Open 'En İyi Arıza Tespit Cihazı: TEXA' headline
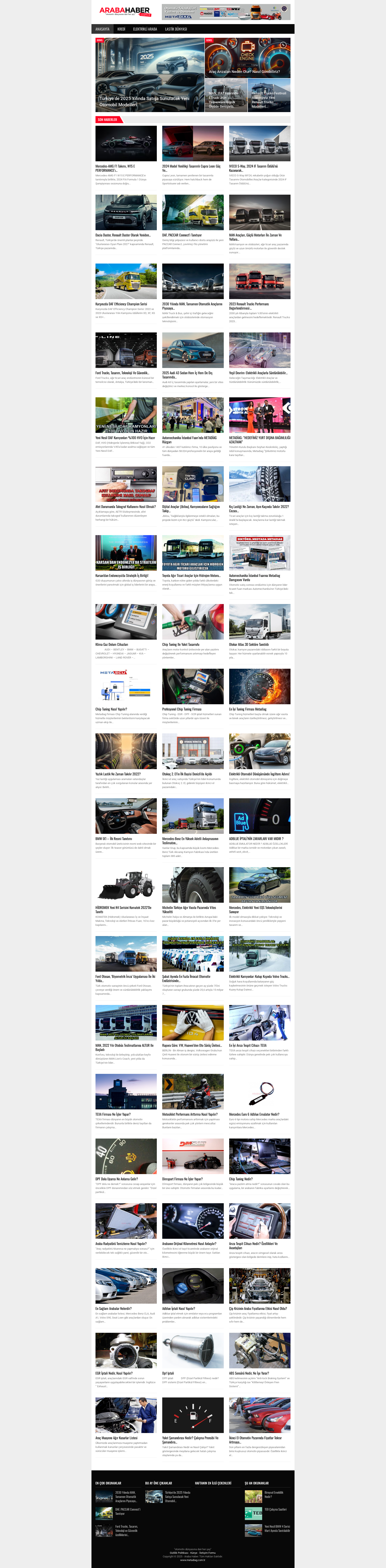The image size is (386, 1568). coord(248,1045)
